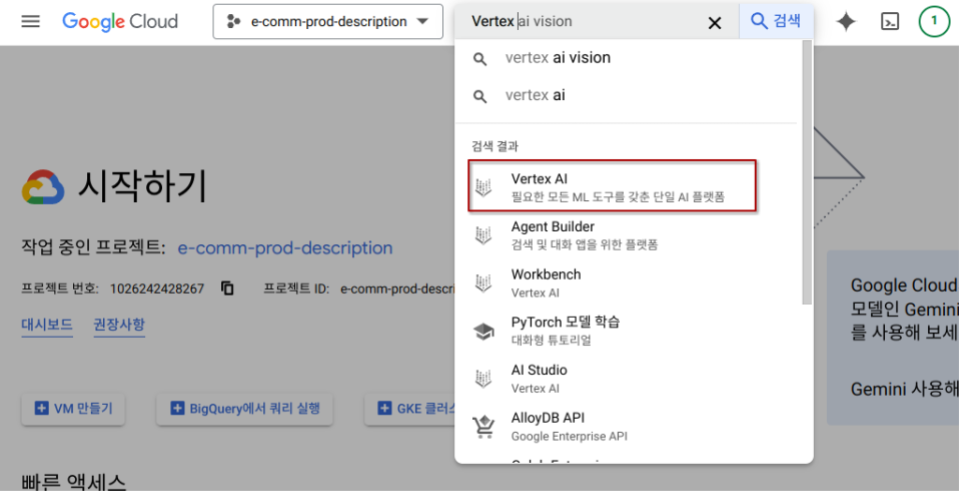The width and height of the screenshot is (960, 498).
Task: Click the VM 만들기 button
Action: tap(73, 409)
